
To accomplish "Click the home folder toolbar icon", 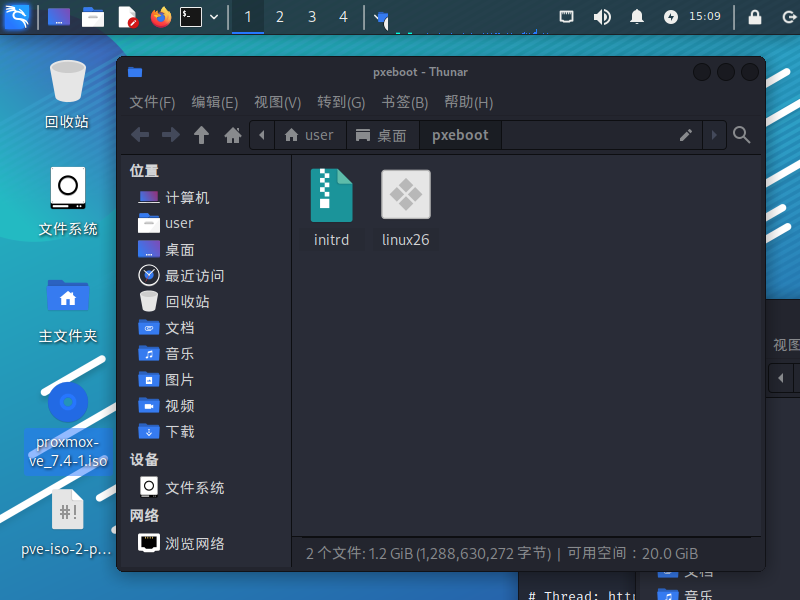I will coord(233,135).
